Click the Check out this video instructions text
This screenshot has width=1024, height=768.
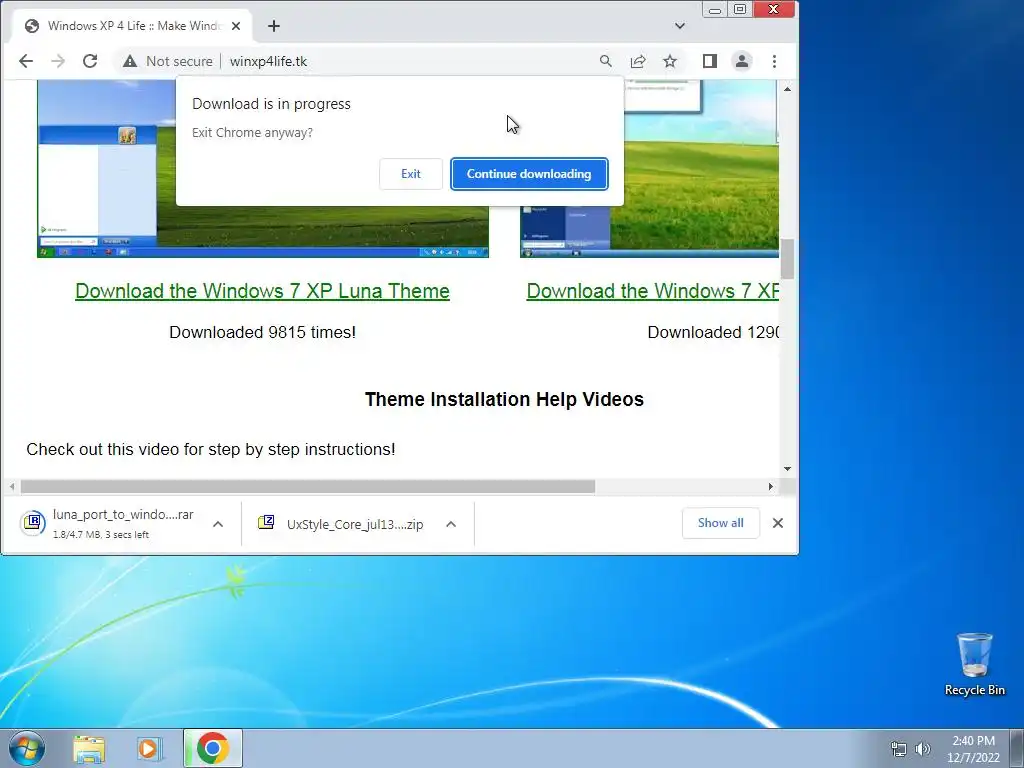coord(211,449)
